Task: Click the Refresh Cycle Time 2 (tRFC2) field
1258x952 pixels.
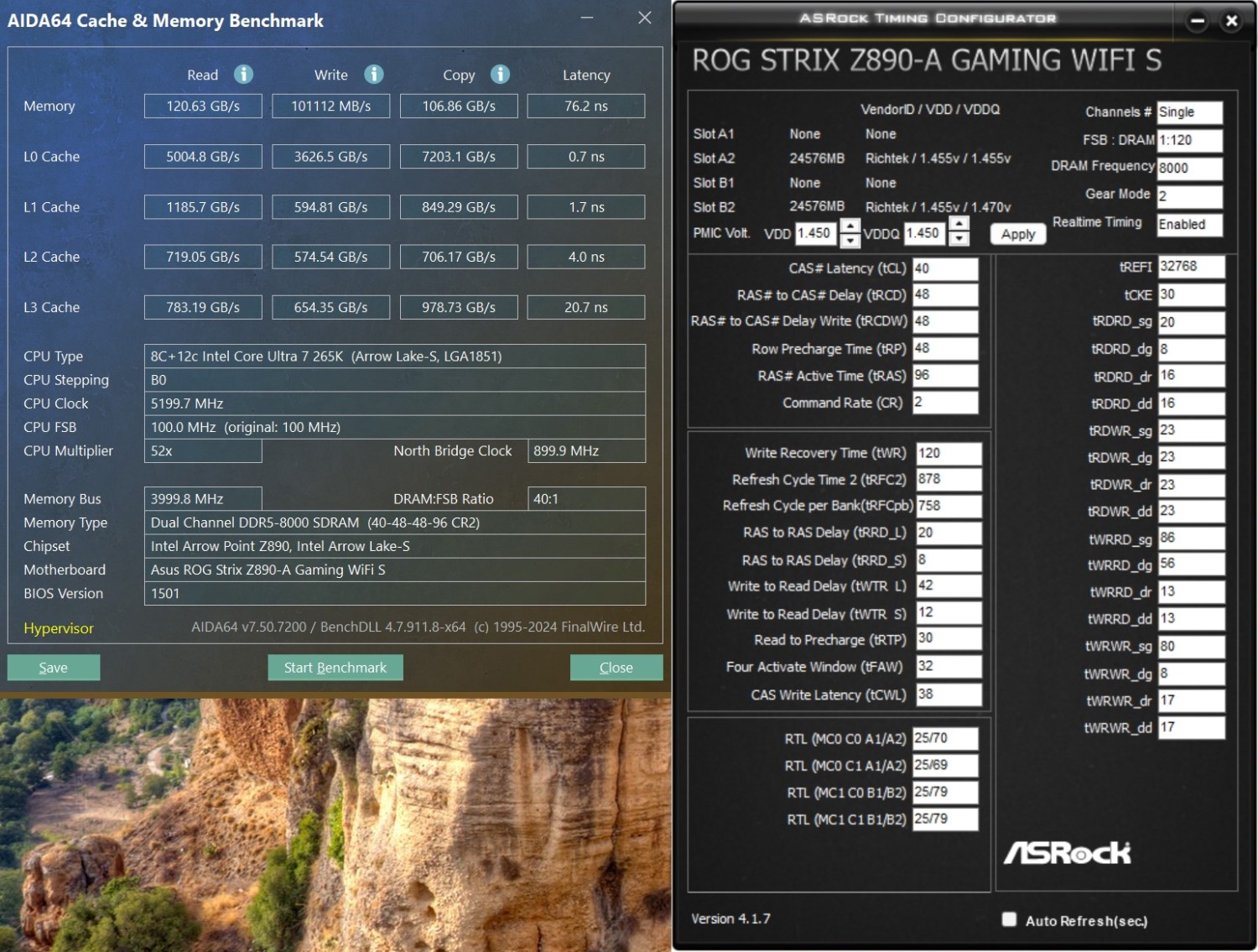Action: [x=949, y=479]
